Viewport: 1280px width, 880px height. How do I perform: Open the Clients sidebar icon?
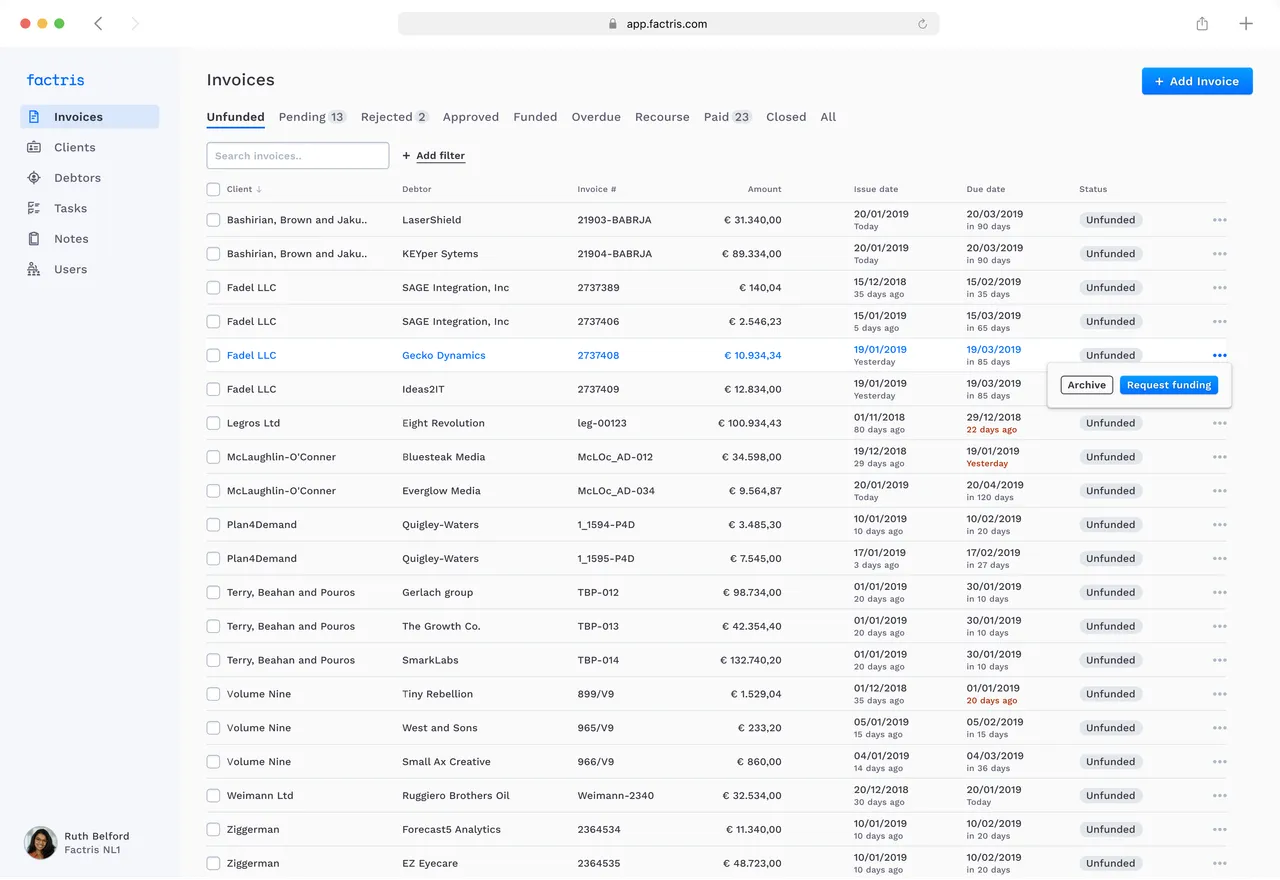pyautogui.click(x=34, y=147)
